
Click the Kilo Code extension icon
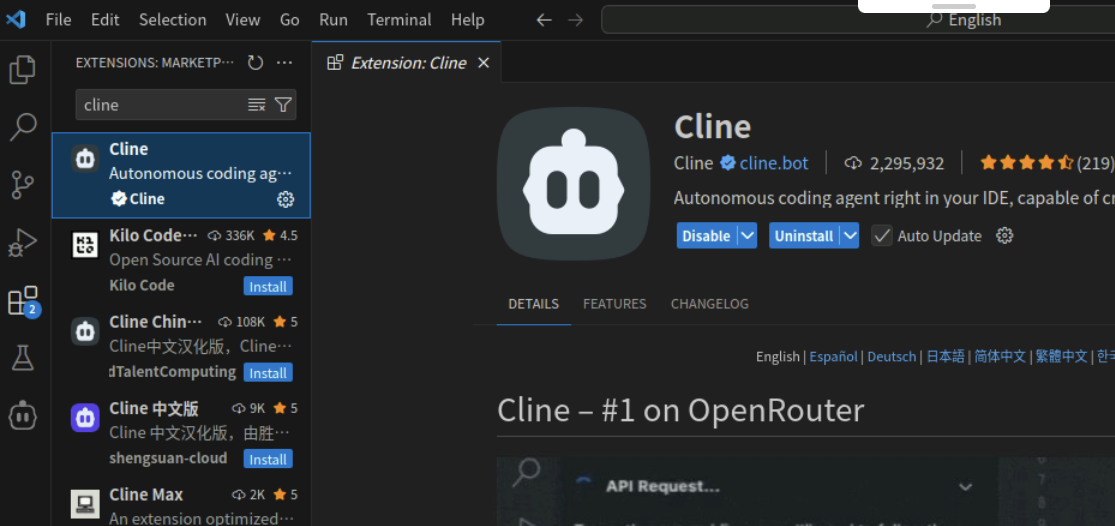click(x=85, y=245)
